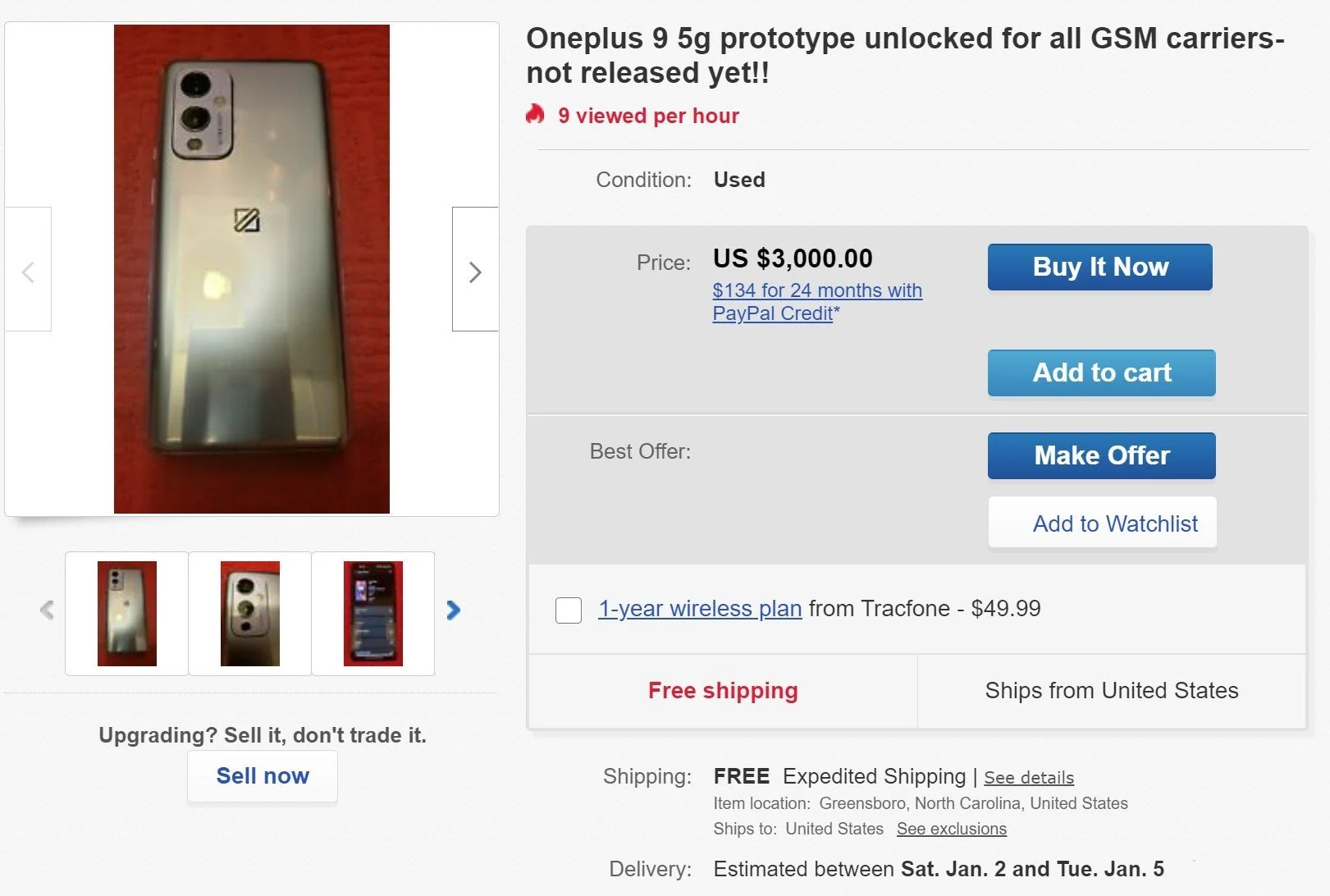
Task: Click the flame icon beside "9 viewed per hour"
Action: 537,115
